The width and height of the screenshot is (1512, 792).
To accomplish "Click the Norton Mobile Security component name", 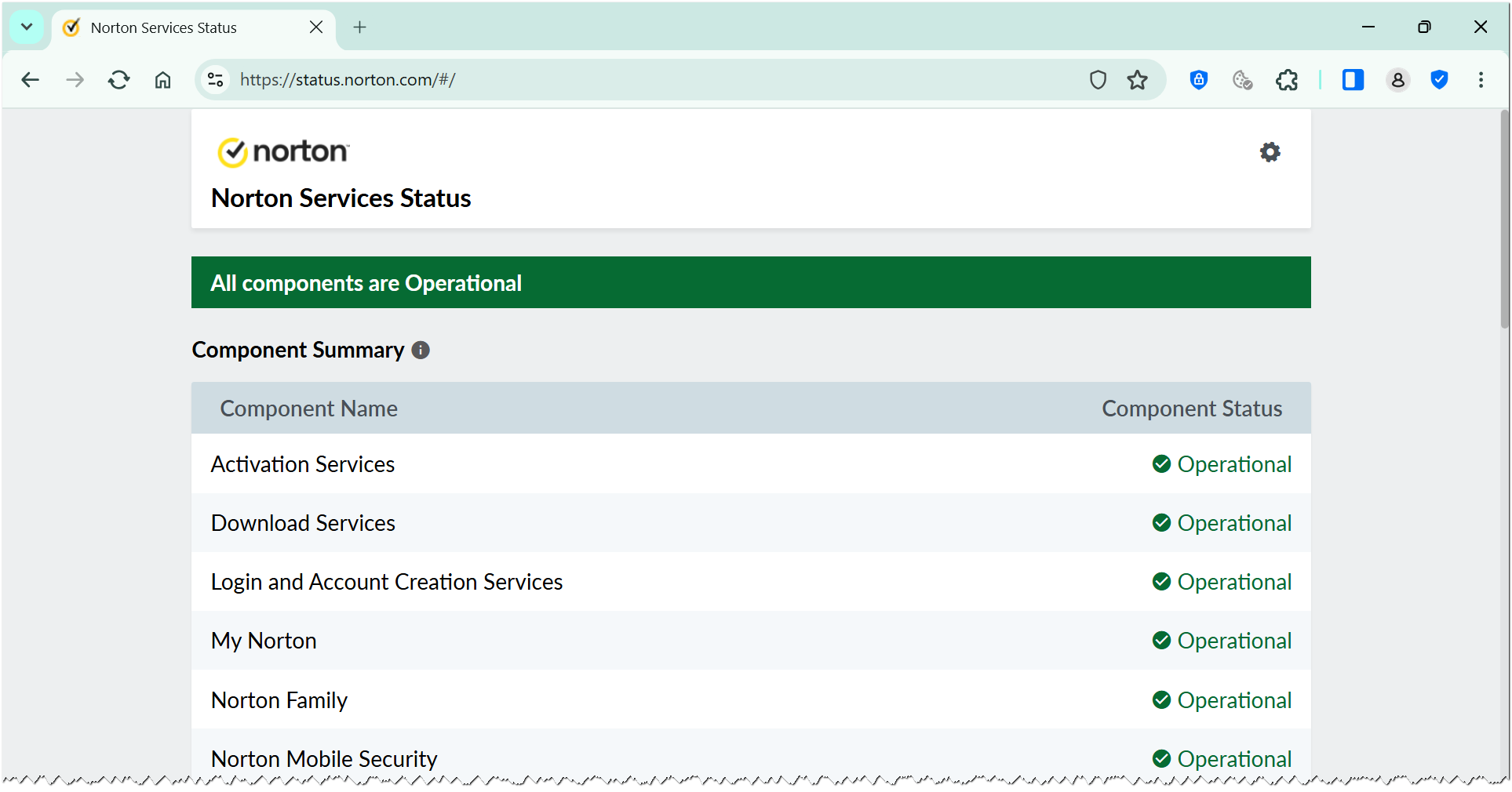I will pyautogui.click(x=324, y=759).
